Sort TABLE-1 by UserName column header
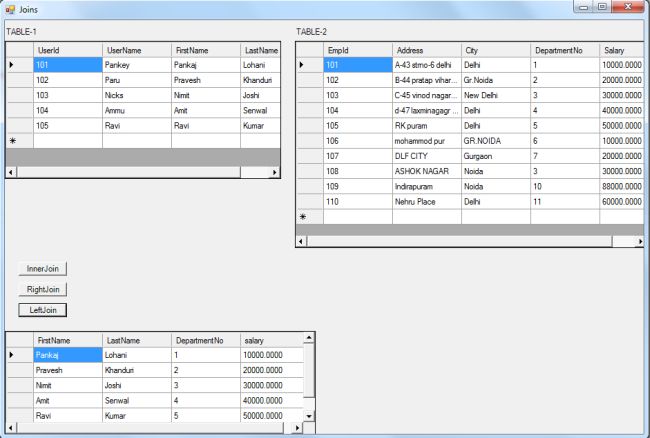 137,50
